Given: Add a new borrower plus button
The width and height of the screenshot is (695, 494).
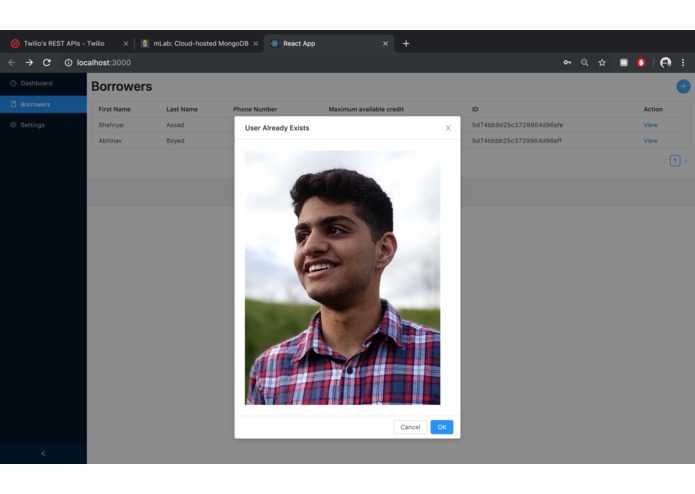Looking at the screenshot, I should [x=683, y=86].
